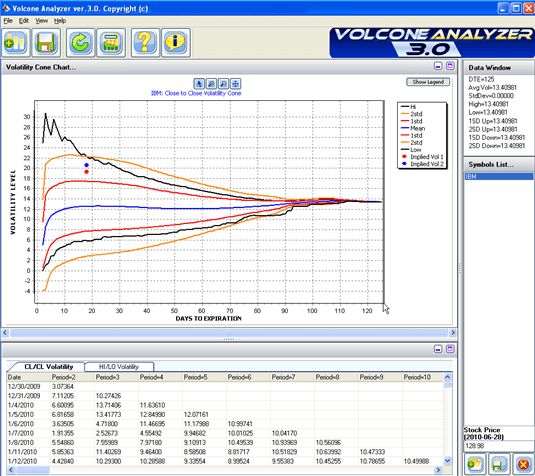
Task: Click the red X delete symbol icon
Action: point(523,464)
